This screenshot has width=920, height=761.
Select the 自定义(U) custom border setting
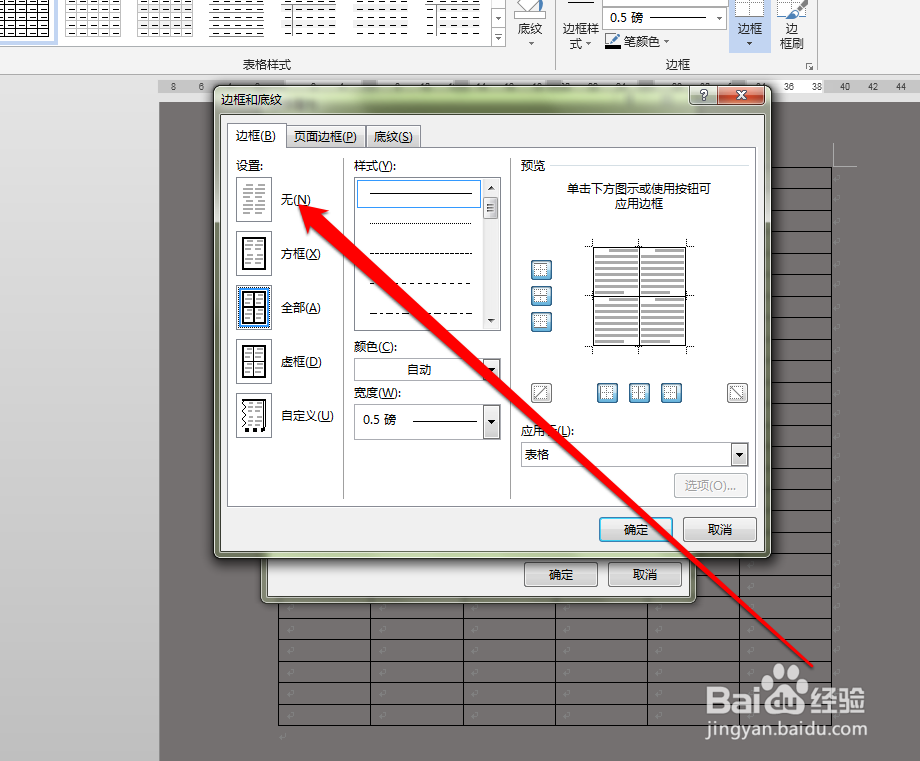point(253,415)
